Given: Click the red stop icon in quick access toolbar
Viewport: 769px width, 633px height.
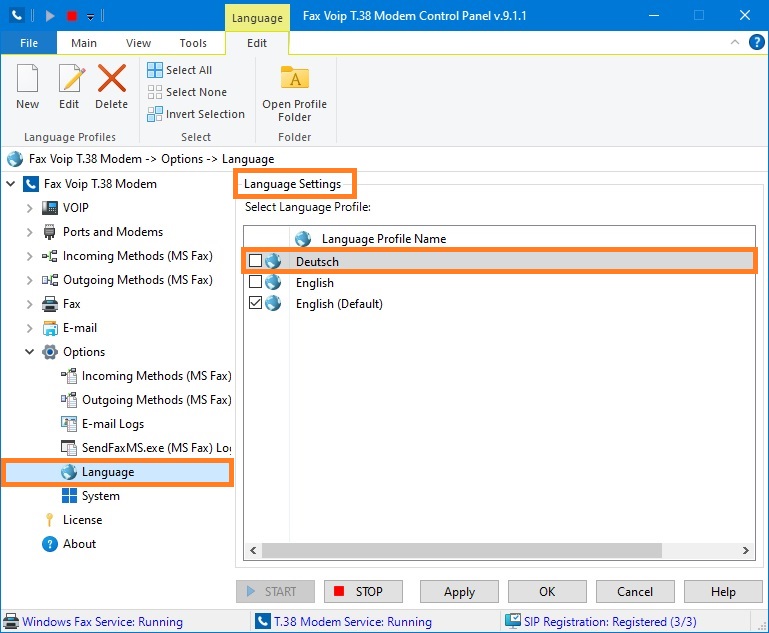Looking at the screenshot, I should click(x=72, y=16).
